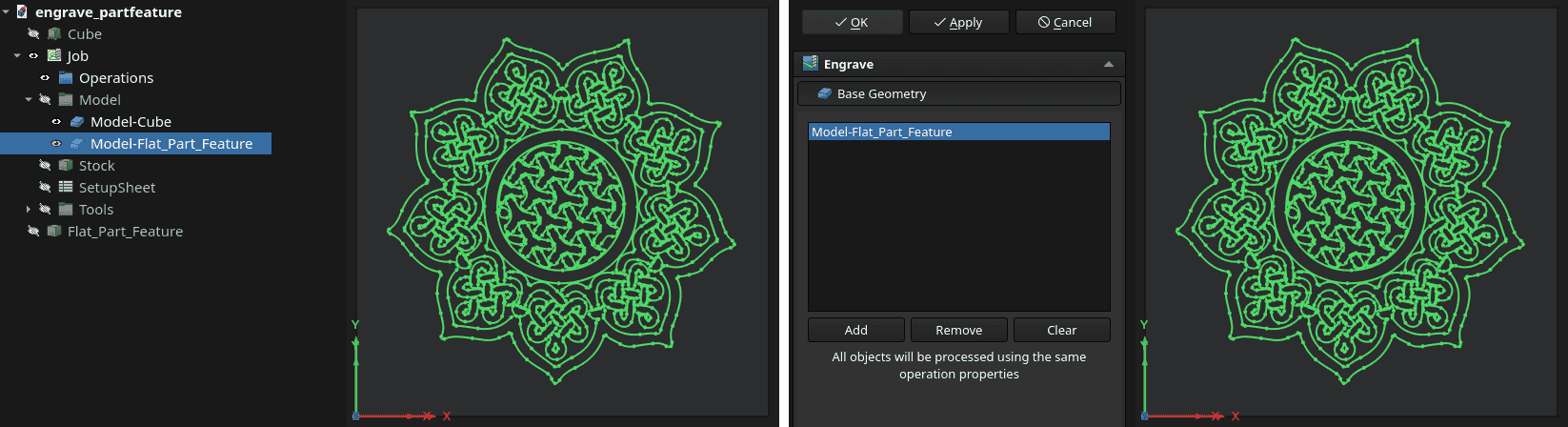Toggle visibility of Stock

click(45, 166)
